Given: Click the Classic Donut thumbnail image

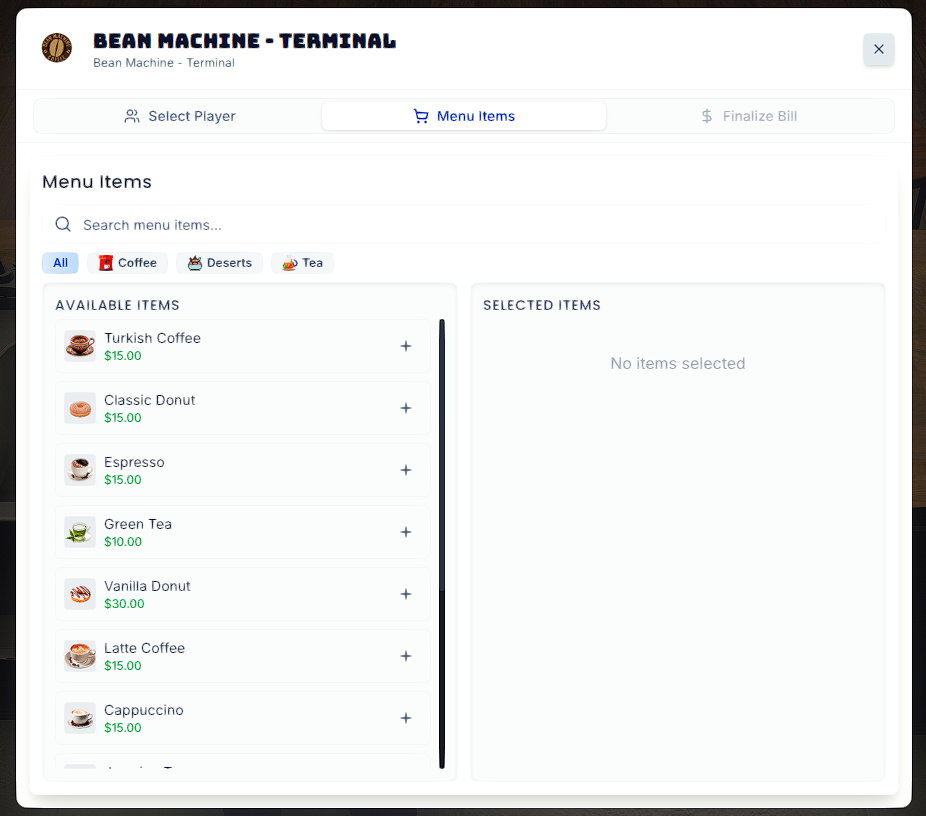Looking at the screenshot, I should [x=80, y=408].
